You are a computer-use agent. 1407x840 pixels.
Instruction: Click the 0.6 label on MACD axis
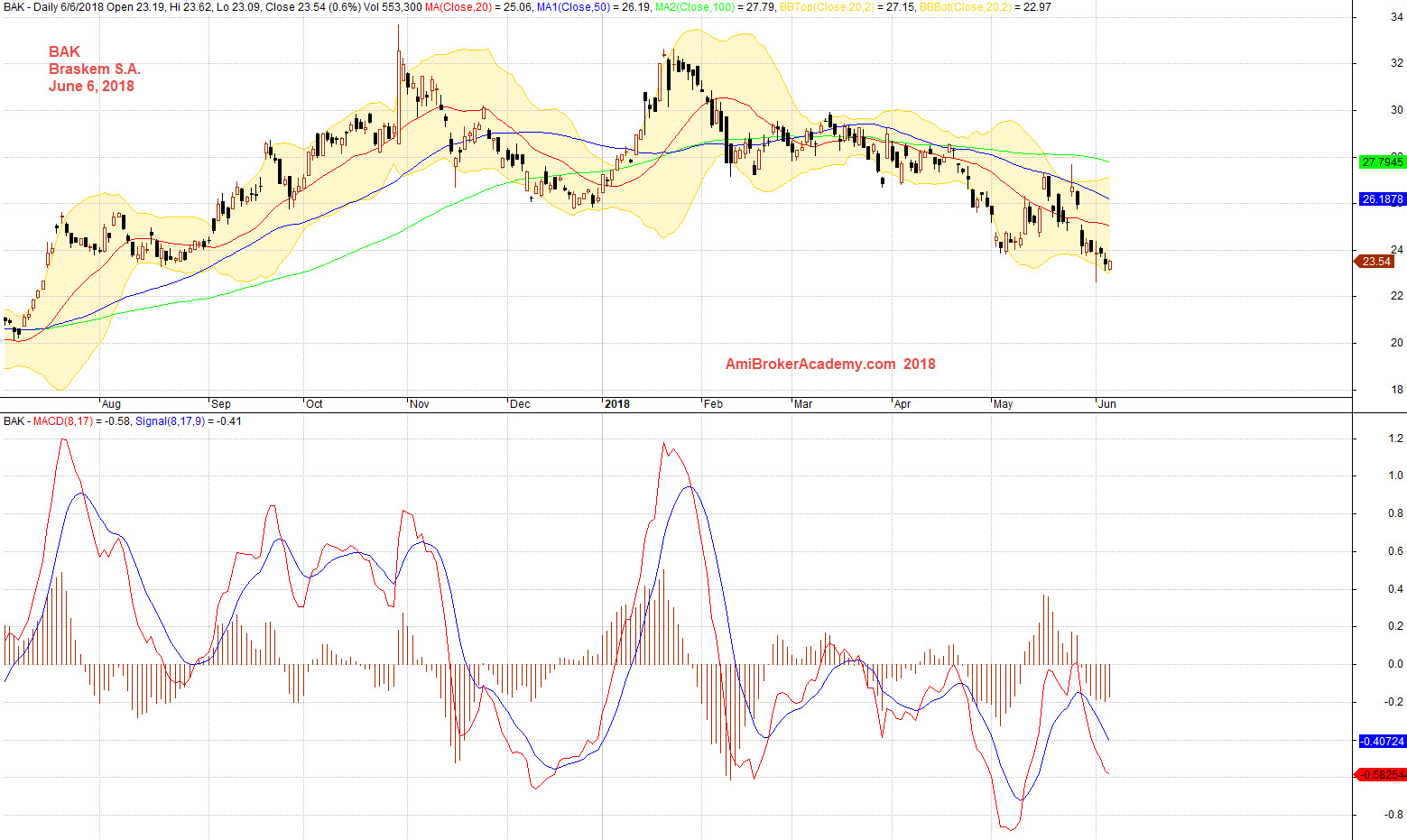[x=1396, y=551]
